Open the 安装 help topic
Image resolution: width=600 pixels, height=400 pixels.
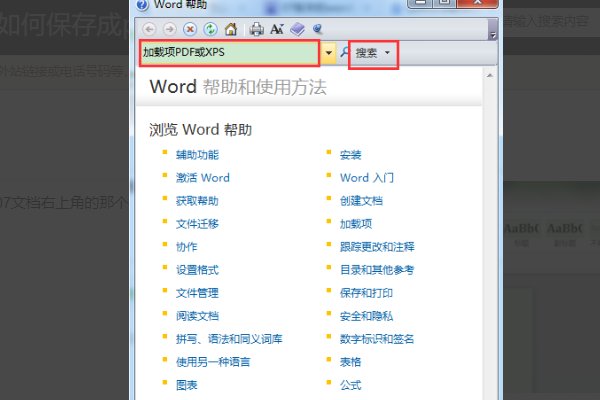[x=350, y=155]
